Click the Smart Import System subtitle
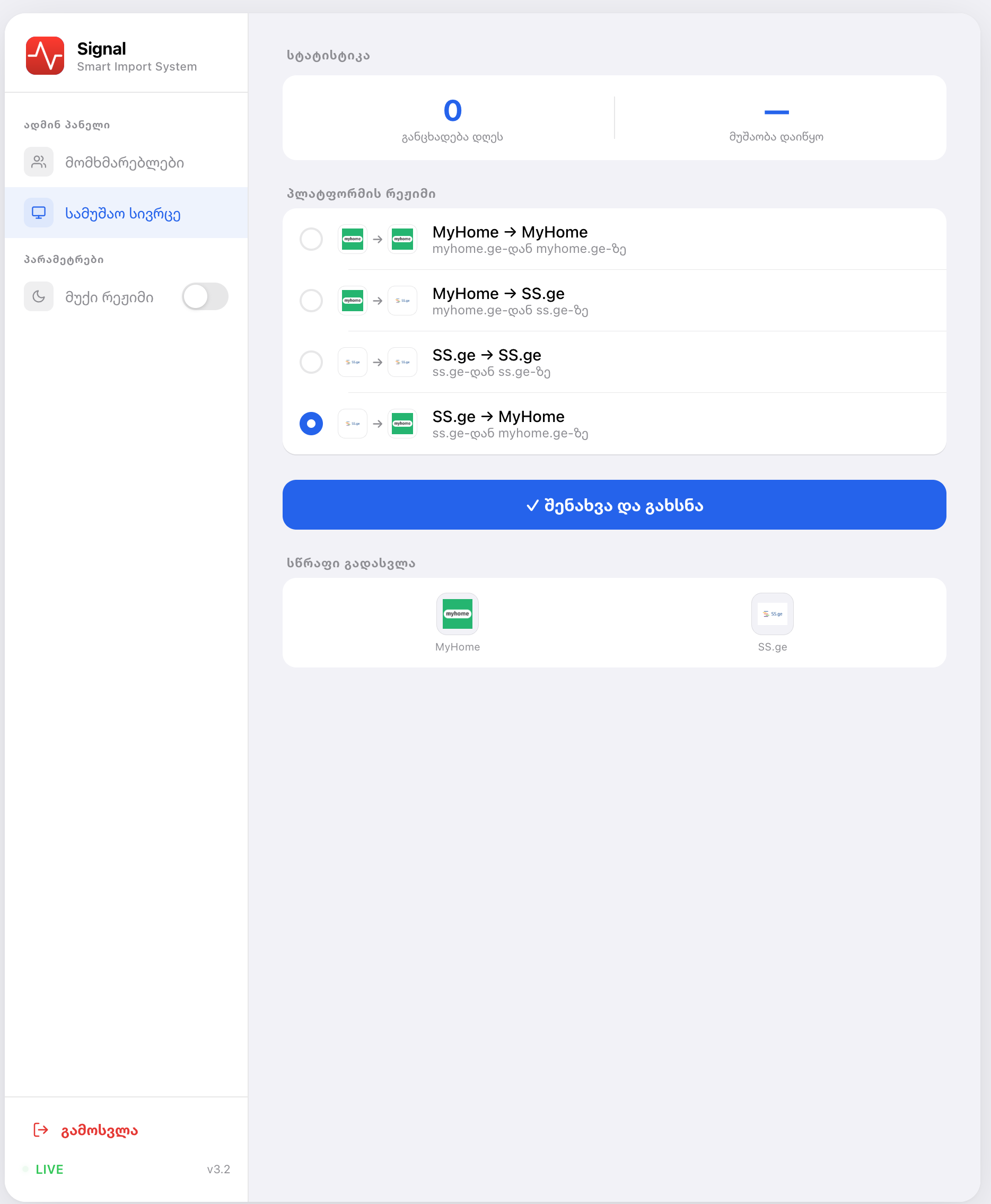The width and height of the screenshot is (991, 1204). point(137,67)
